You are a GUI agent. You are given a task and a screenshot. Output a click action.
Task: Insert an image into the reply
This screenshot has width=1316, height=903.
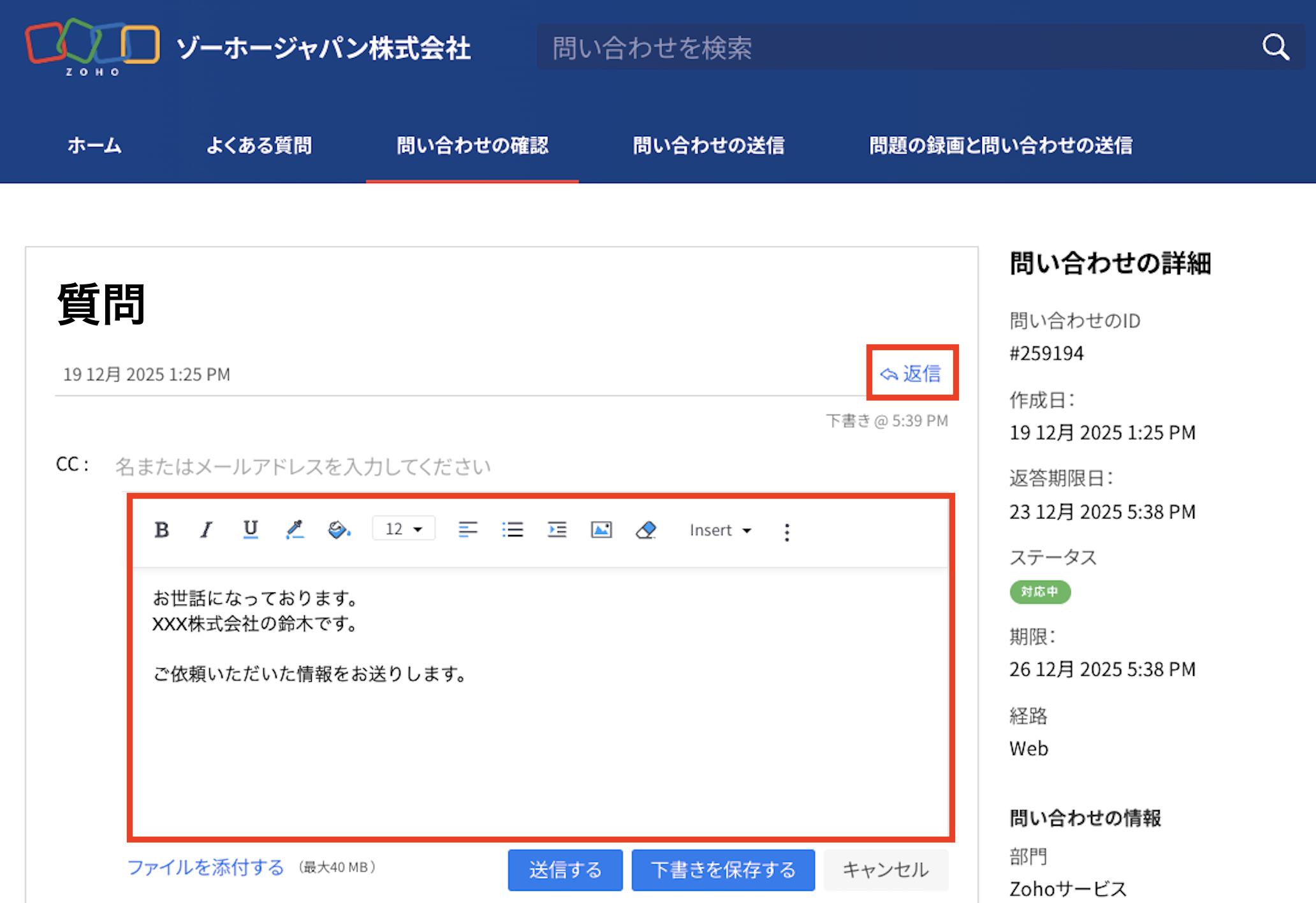(601, 529)
